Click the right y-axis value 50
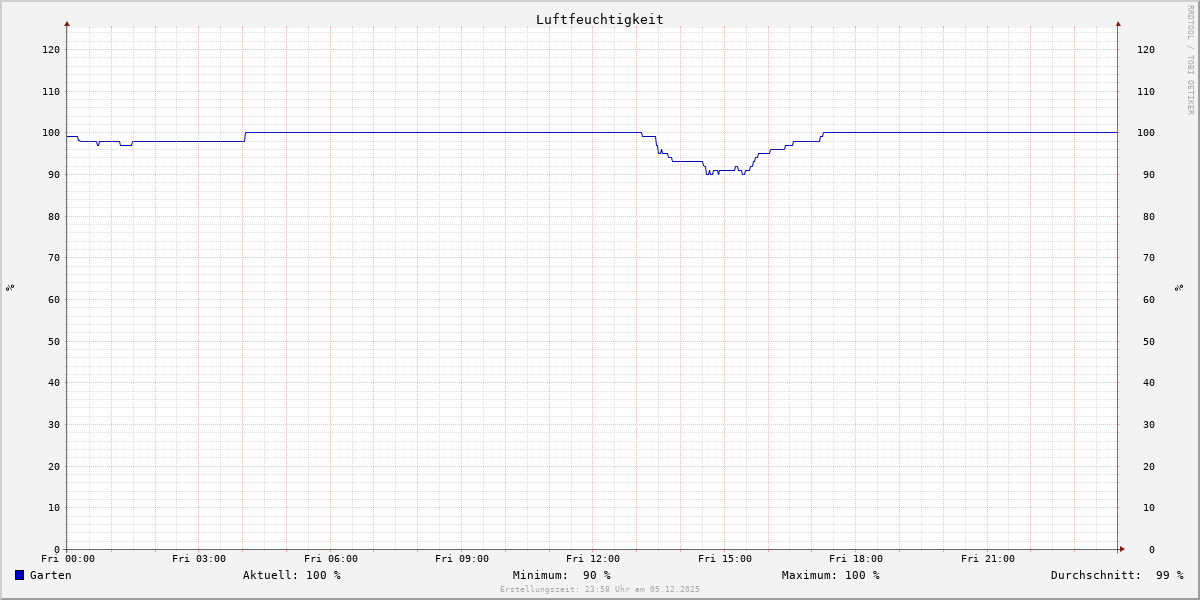 [x=1149, y=341]
